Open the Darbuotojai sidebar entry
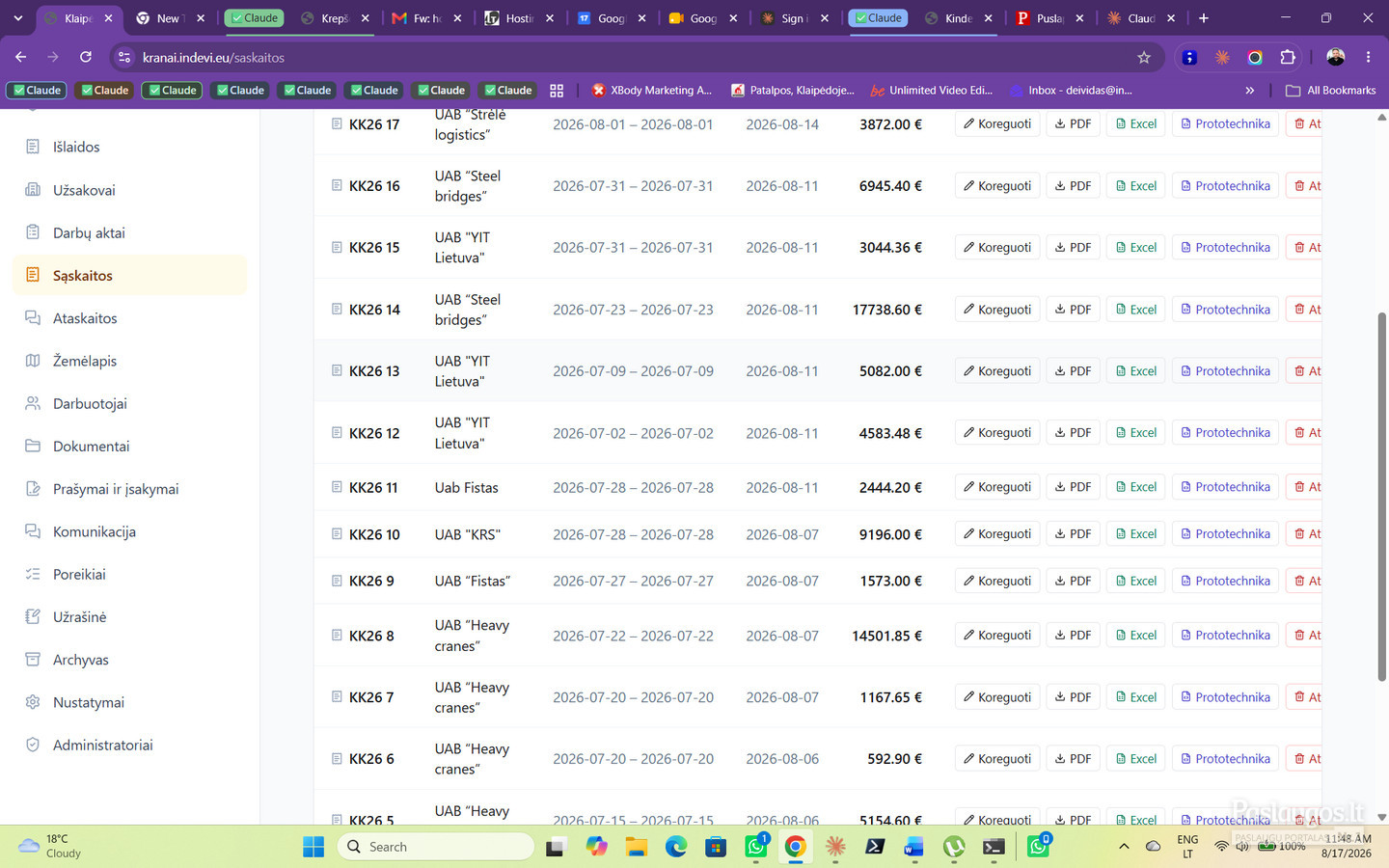1389x868 pixels. (129, 403)
